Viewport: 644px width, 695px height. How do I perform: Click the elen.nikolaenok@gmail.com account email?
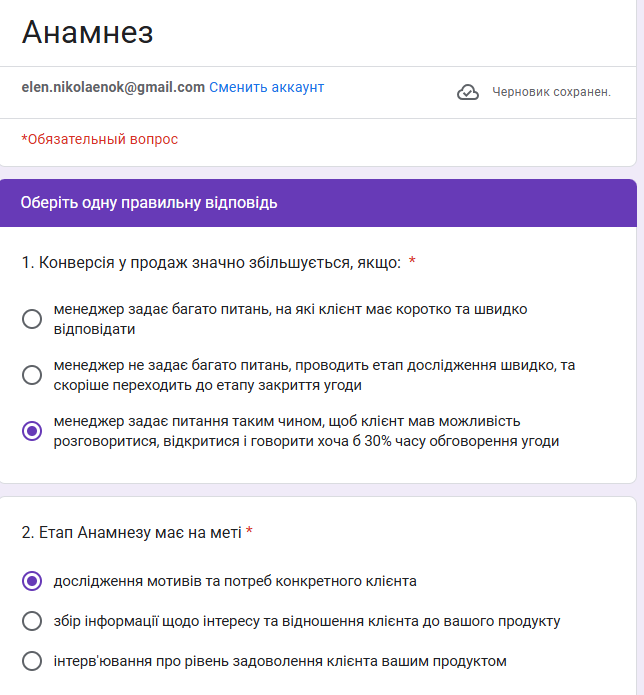(x=113, y=87)
